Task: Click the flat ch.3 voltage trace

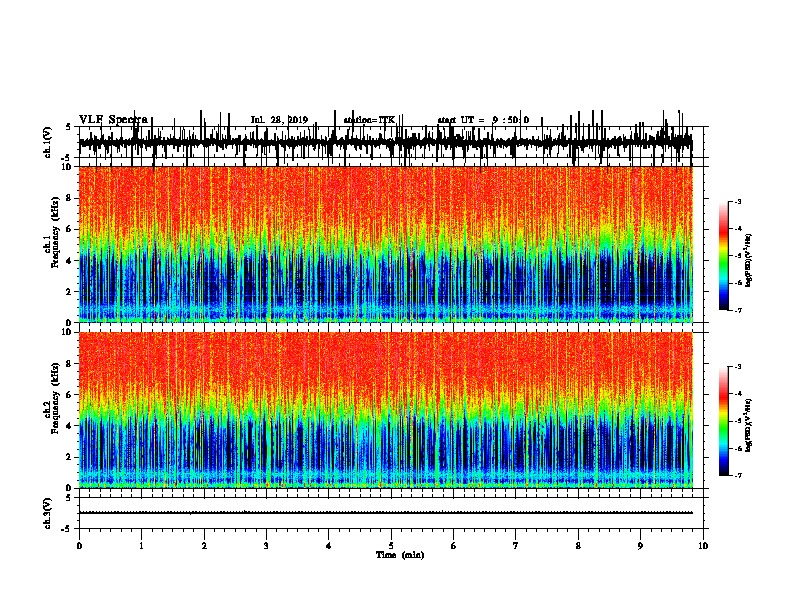Action: point(385,513)
